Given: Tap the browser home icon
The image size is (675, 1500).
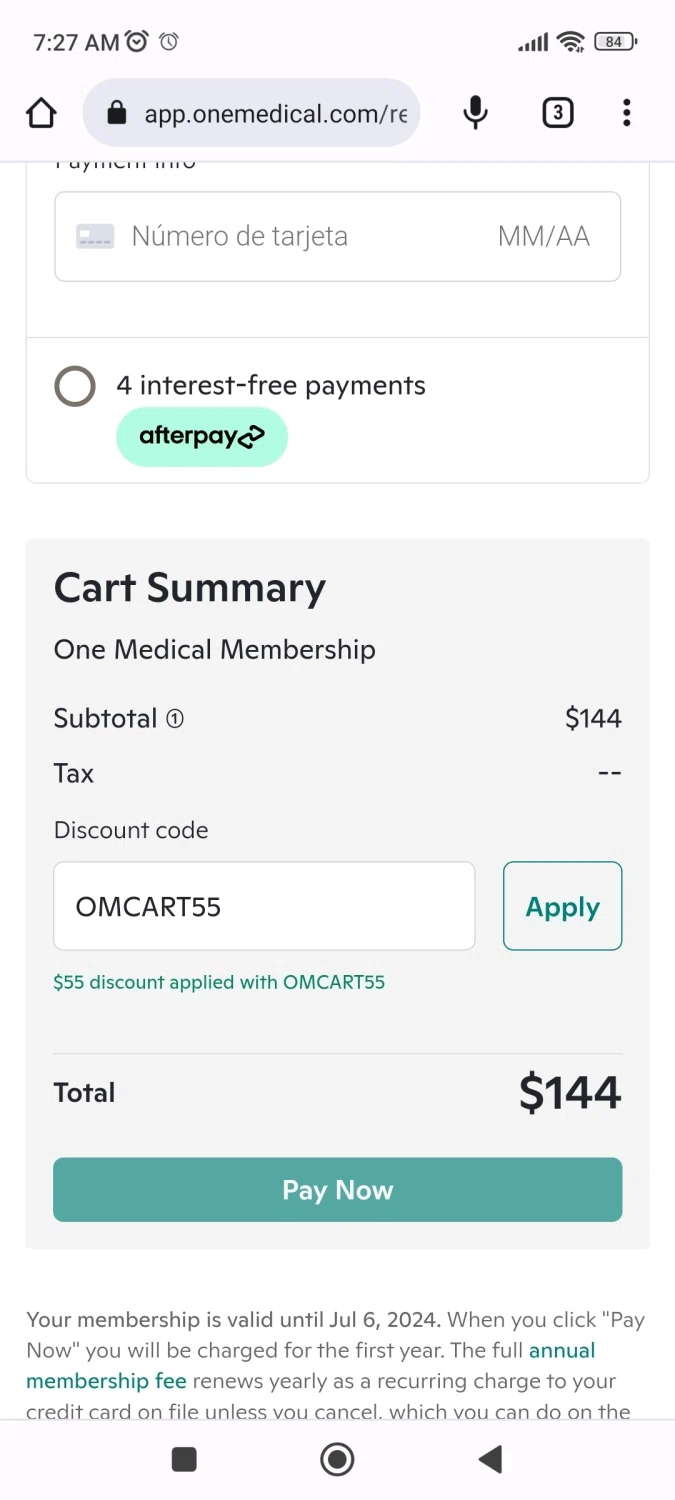Looking at the screenshot, I should coord(41,113).
